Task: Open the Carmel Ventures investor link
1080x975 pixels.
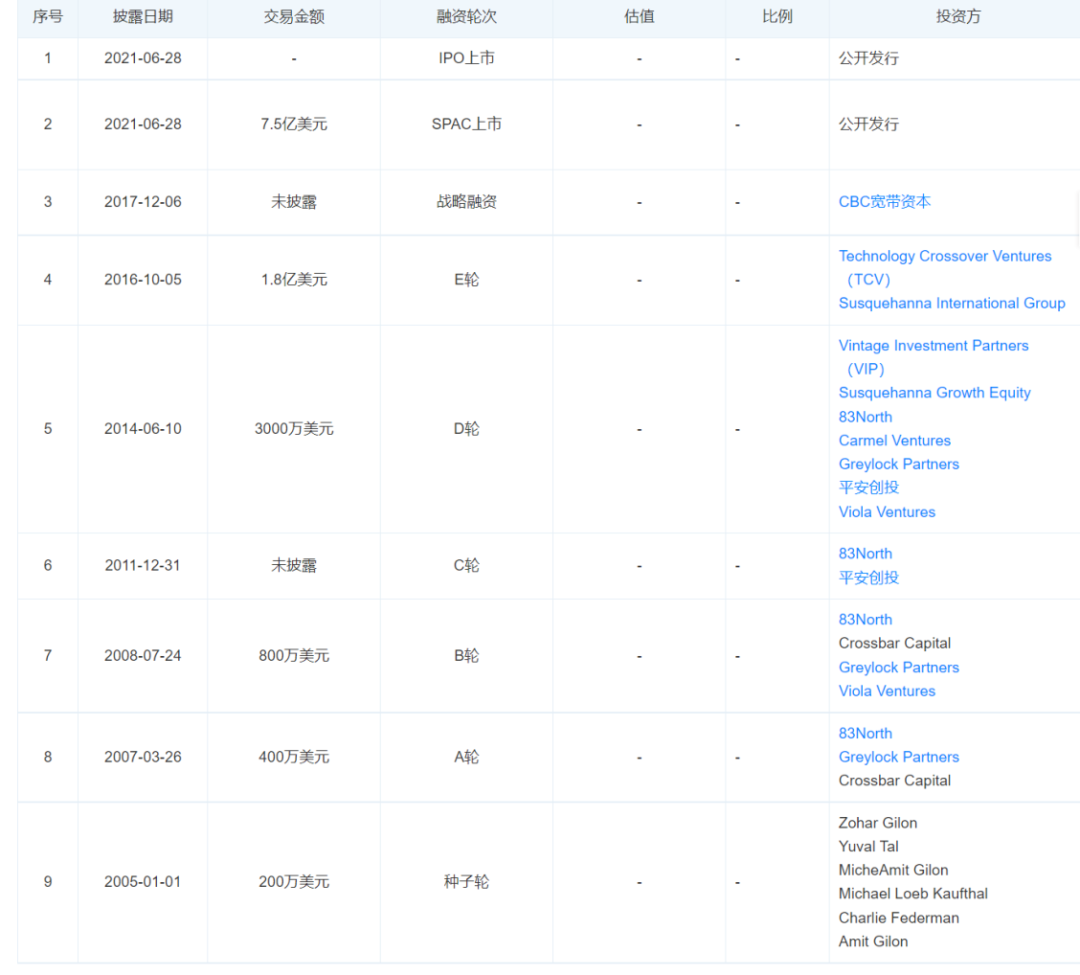Action: click(894, 441)
